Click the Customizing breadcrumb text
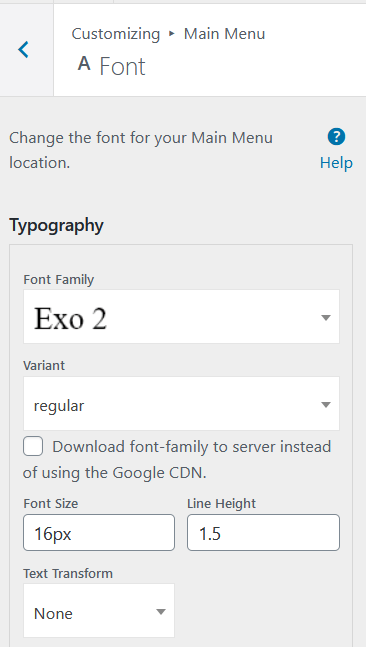The width and height of the screenshot is (366, 647). tap(116, 34)
